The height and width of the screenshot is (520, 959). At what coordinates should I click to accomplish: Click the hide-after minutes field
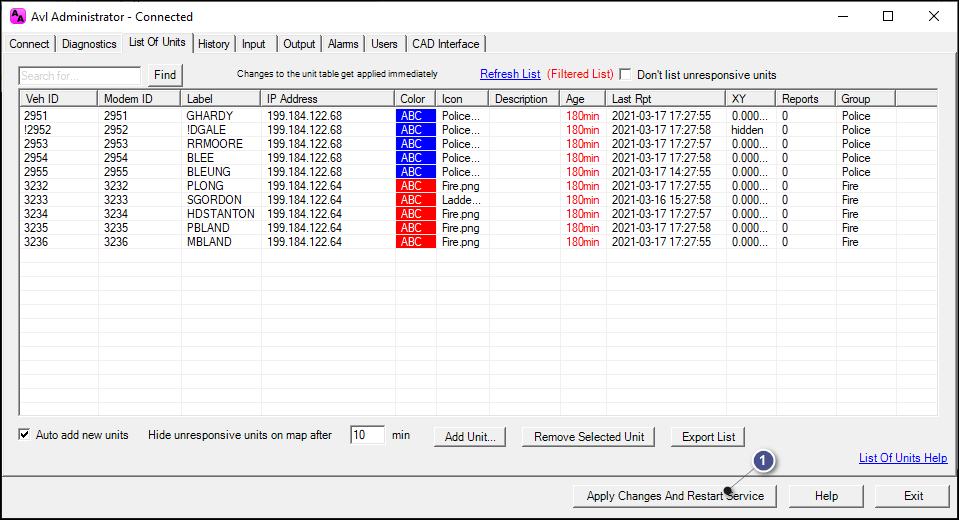[367, 435]
